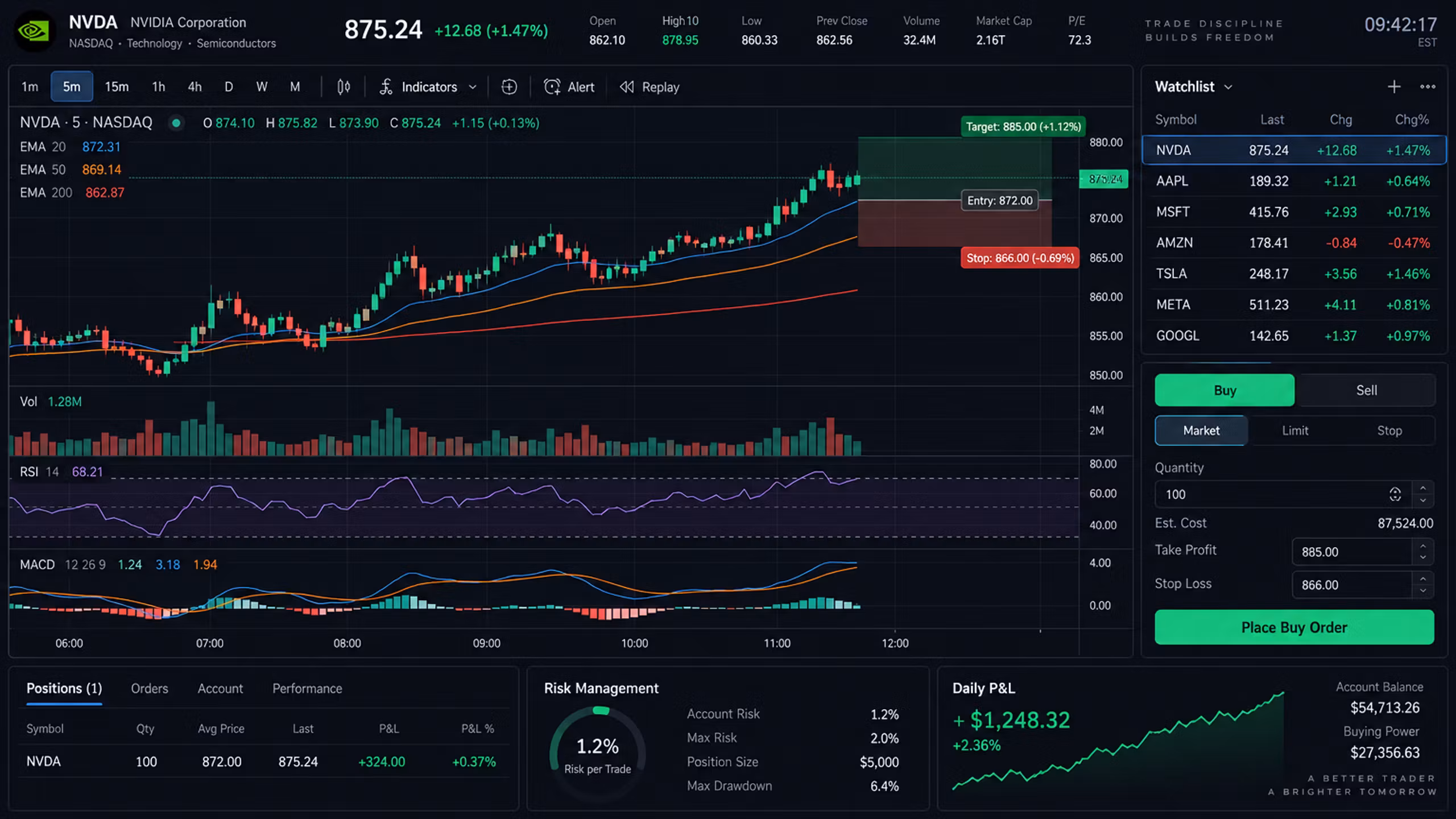Open the watchlist three-dots menu

pos(1428,87)
